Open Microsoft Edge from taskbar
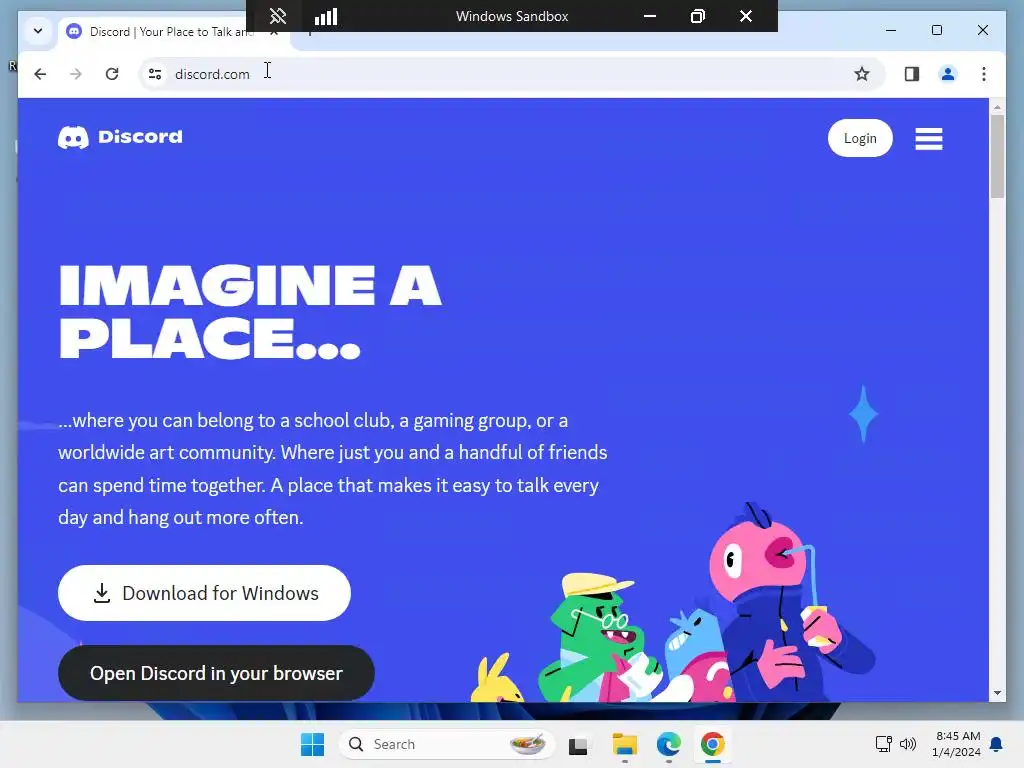 click(669, 744)
